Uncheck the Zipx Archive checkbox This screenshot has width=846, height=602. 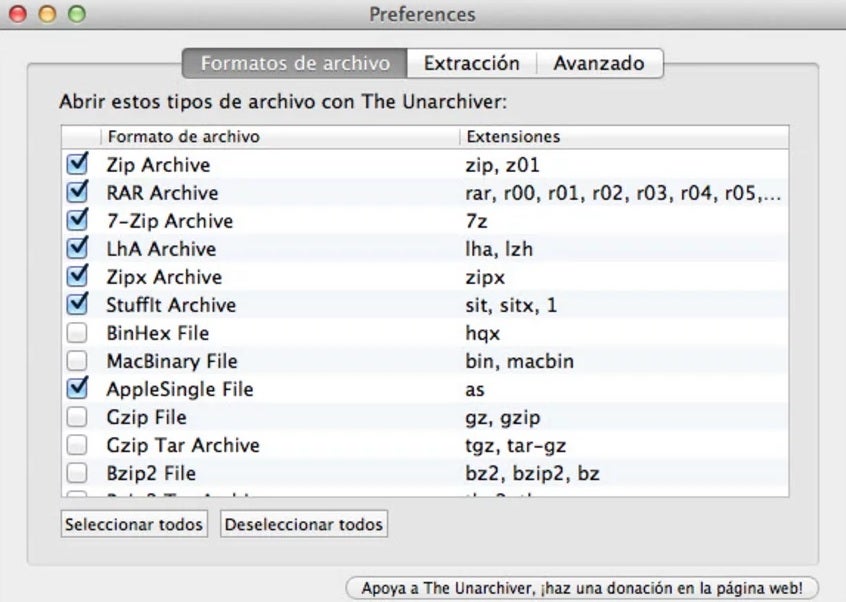[77, 277]
